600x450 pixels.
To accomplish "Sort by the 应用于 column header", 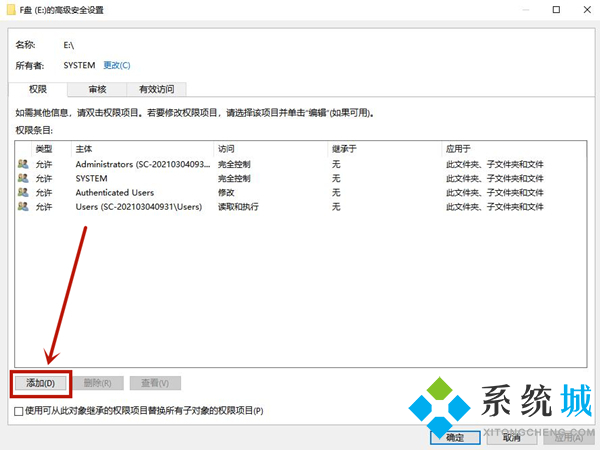I will [x=514, y=149].
